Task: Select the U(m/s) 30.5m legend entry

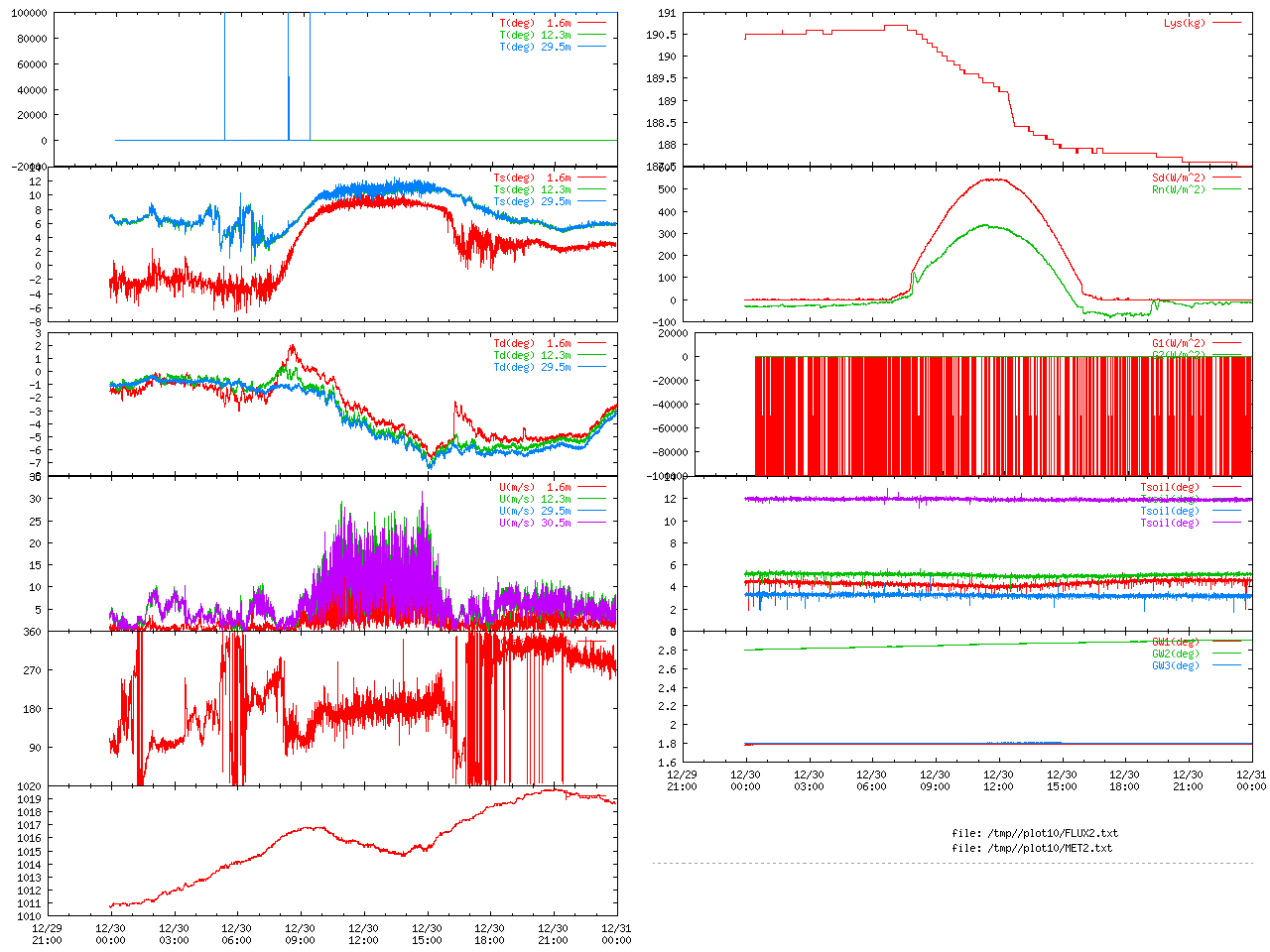Action: coord(535,523)
